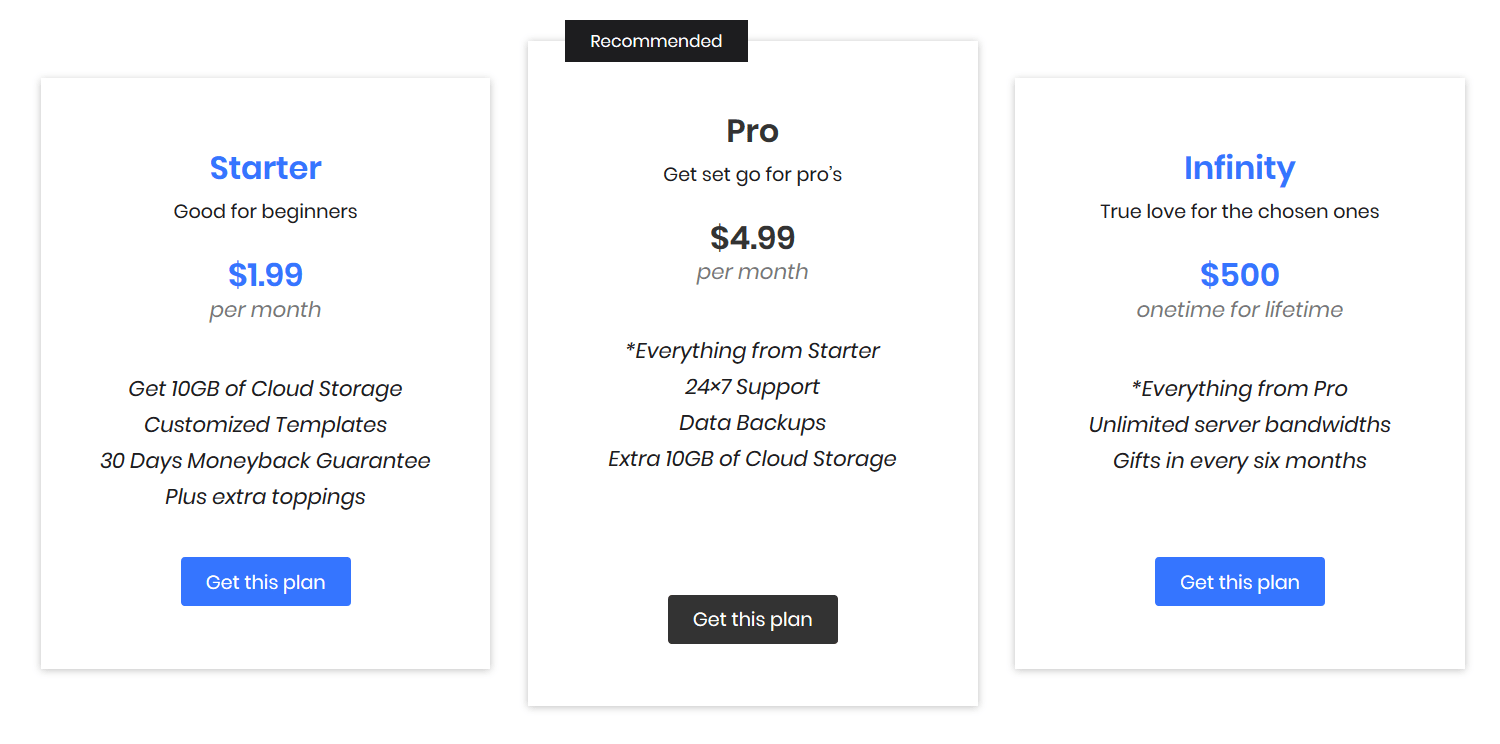Image resolution: width=1500 pixels, height=744 pixels.
Task: Click Gifts in every six months line
Action: point(1239,460)
